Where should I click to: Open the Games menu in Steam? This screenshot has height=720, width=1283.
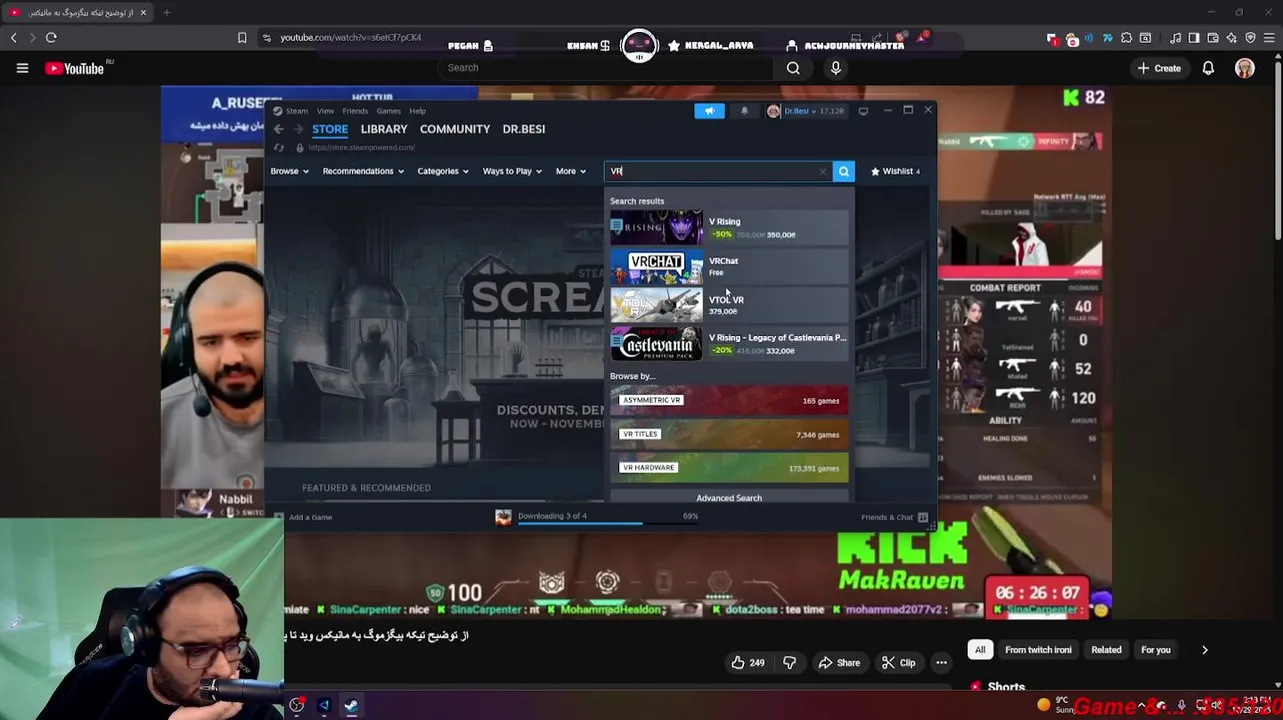(388, 111)
